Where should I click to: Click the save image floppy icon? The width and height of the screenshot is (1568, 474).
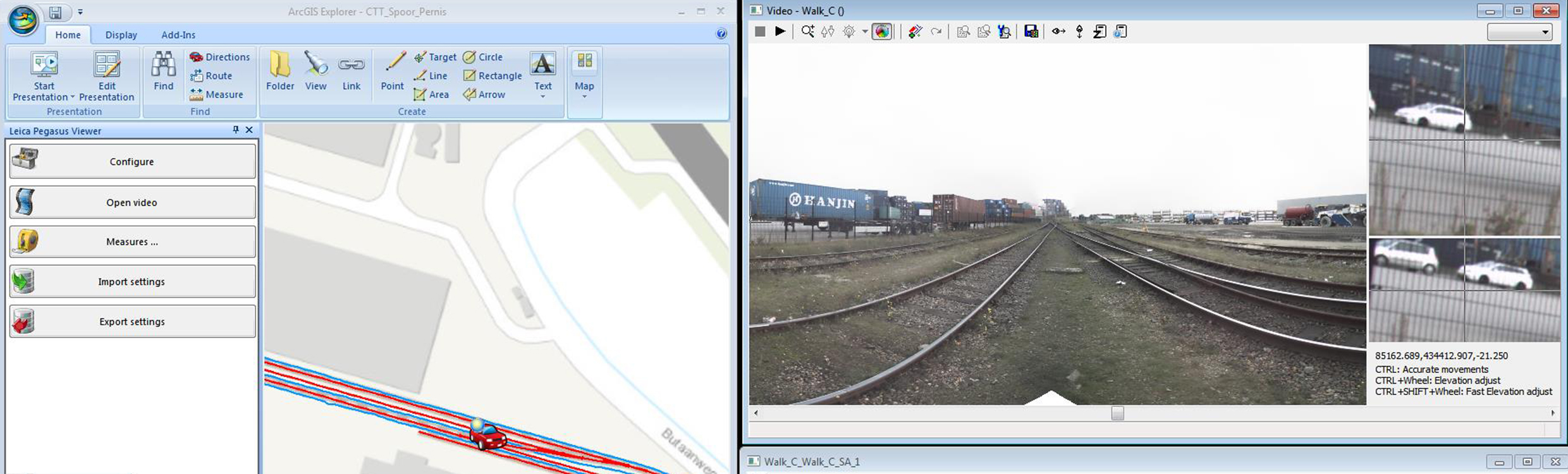pyautogui.click(x=1031, y=32)
